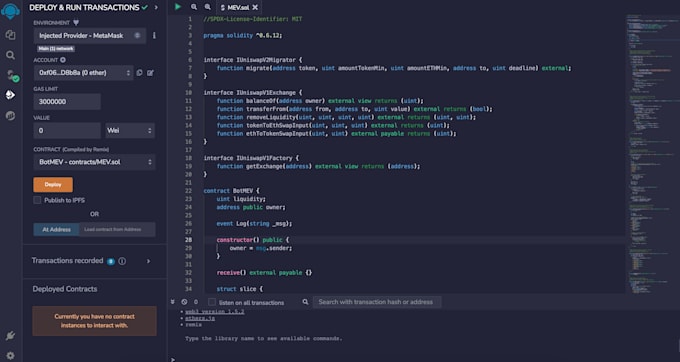
Task: Open the File explorer sidebar icon
Action: point(10,35)
